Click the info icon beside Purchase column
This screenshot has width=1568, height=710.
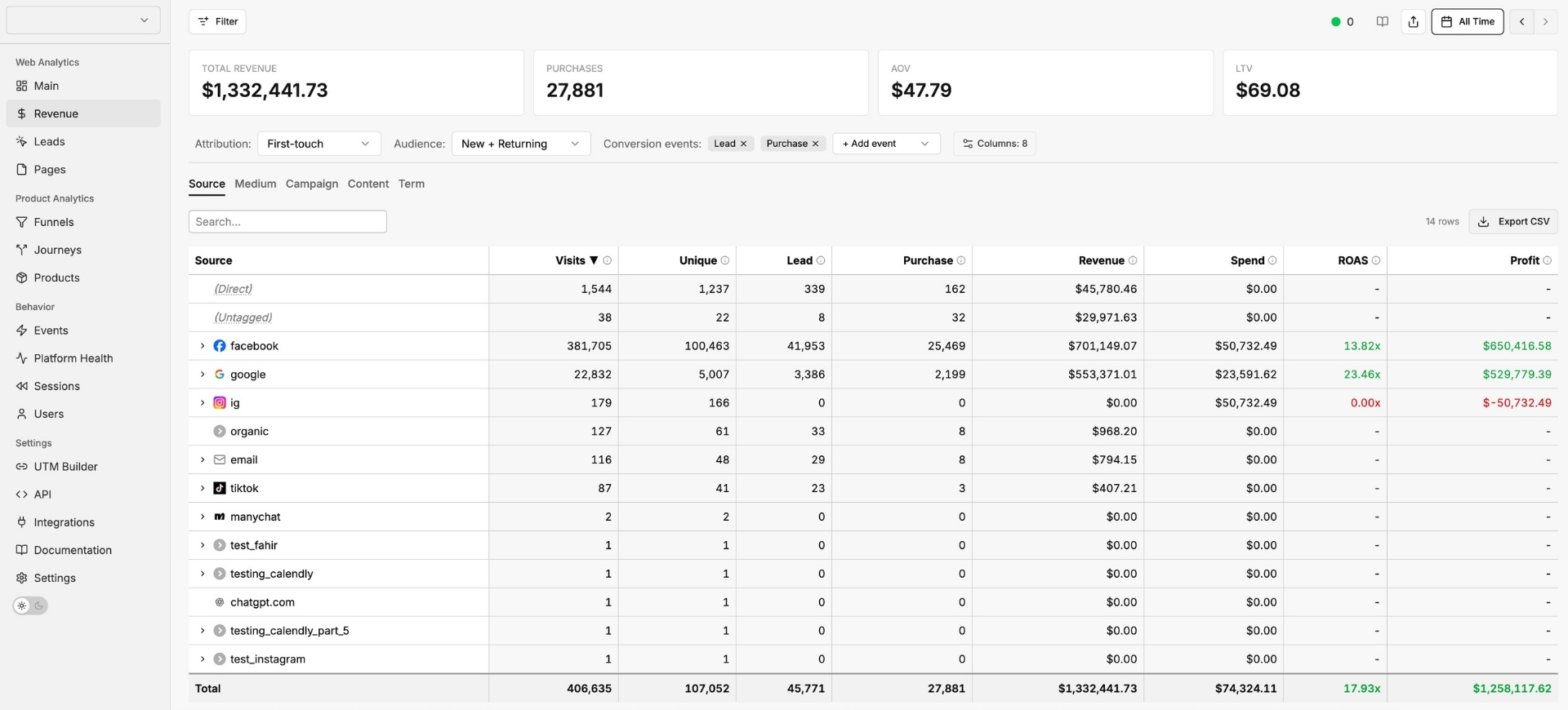(960, 260)
